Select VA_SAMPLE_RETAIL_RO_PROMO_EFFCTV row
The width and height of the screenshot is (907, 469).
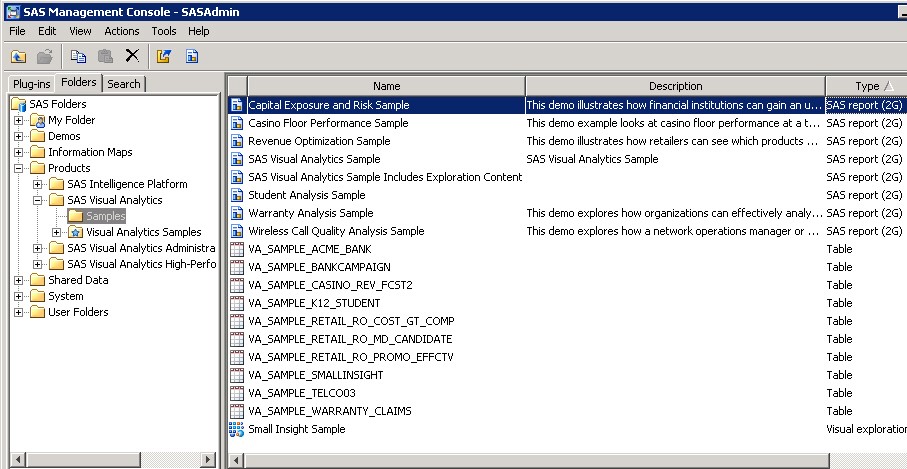click(x=567, y=357)
